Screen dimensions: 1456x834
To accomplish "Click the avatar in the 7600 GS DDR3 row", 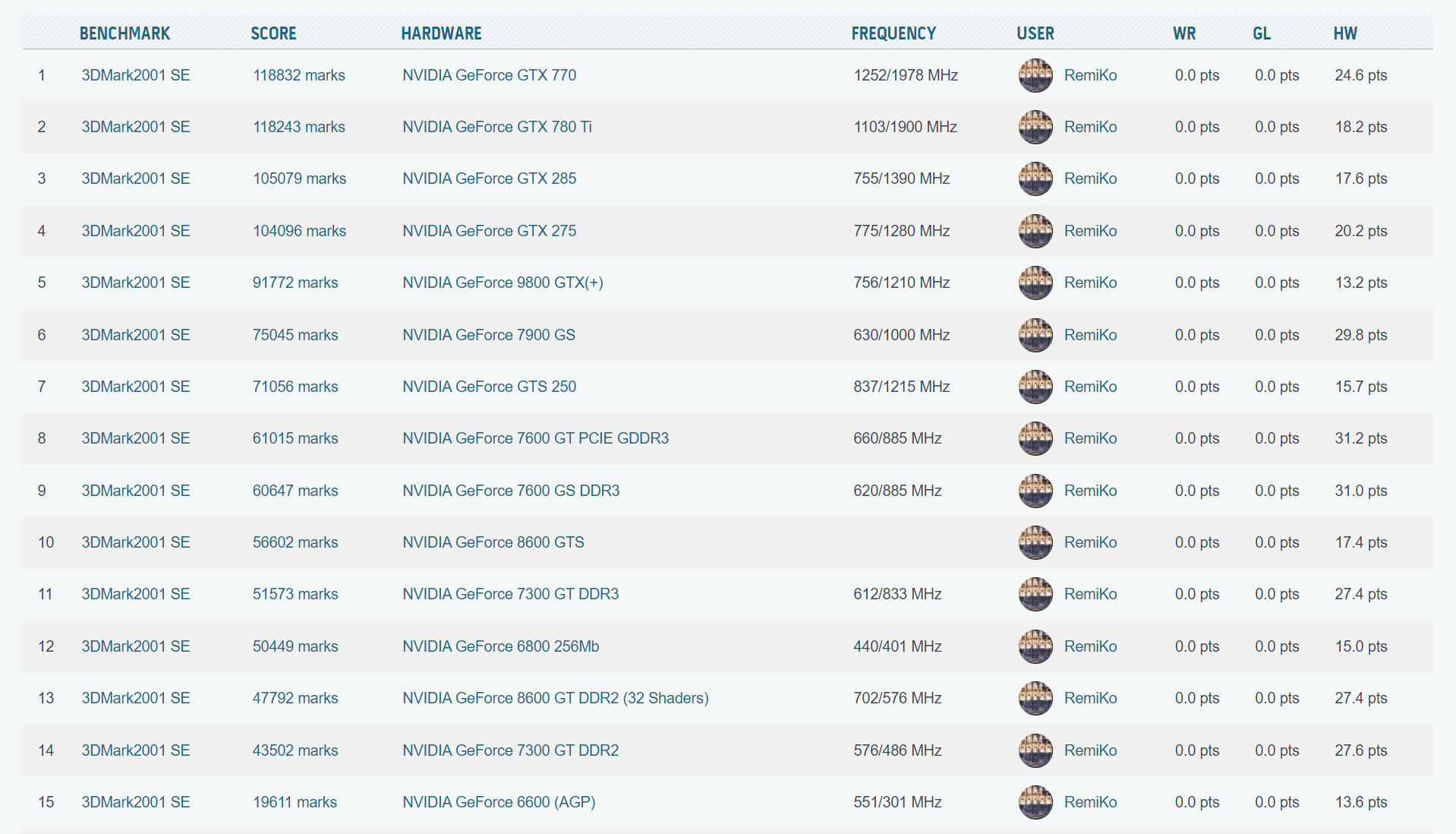I will [1035, 491].
